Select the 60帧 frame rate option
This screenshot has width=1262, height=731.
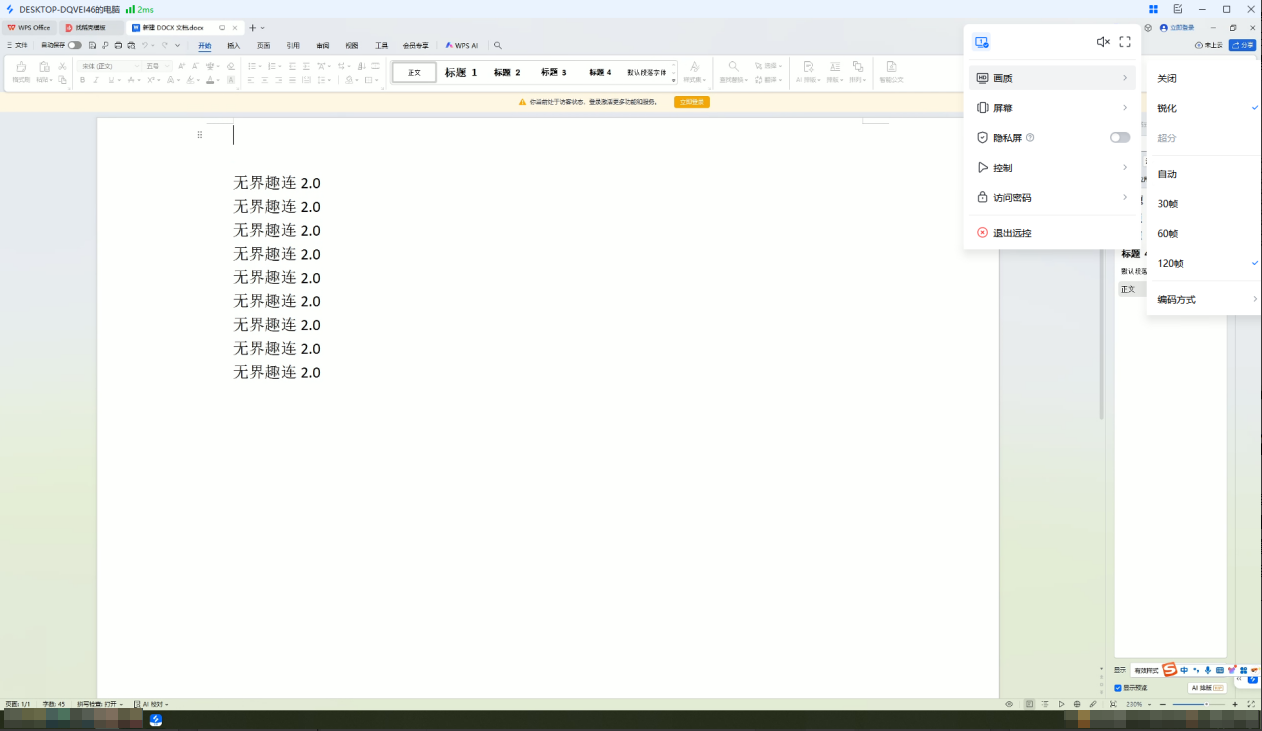click(x=1168, y=233)
